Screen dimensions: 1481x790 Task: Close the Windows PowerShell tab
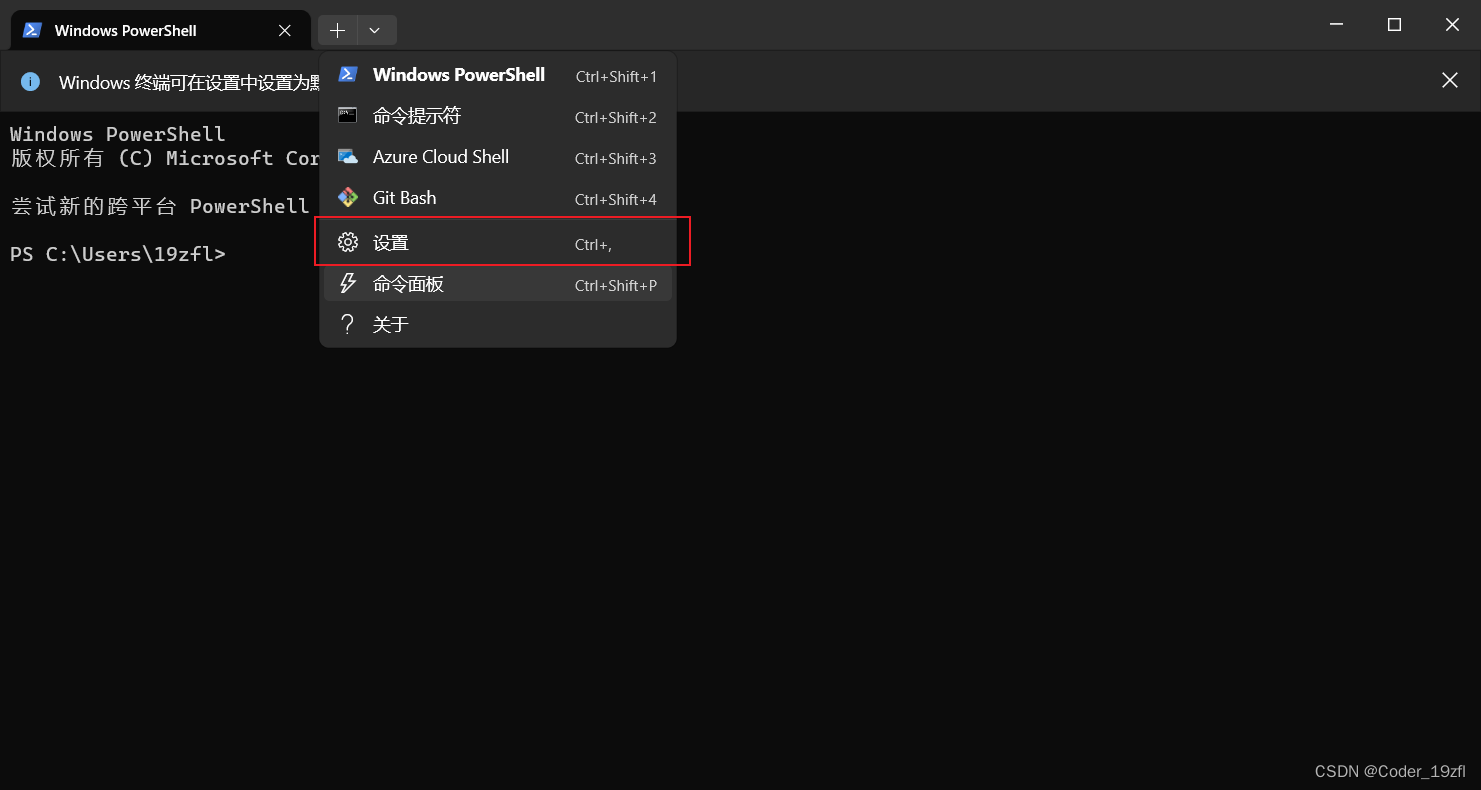283,30
